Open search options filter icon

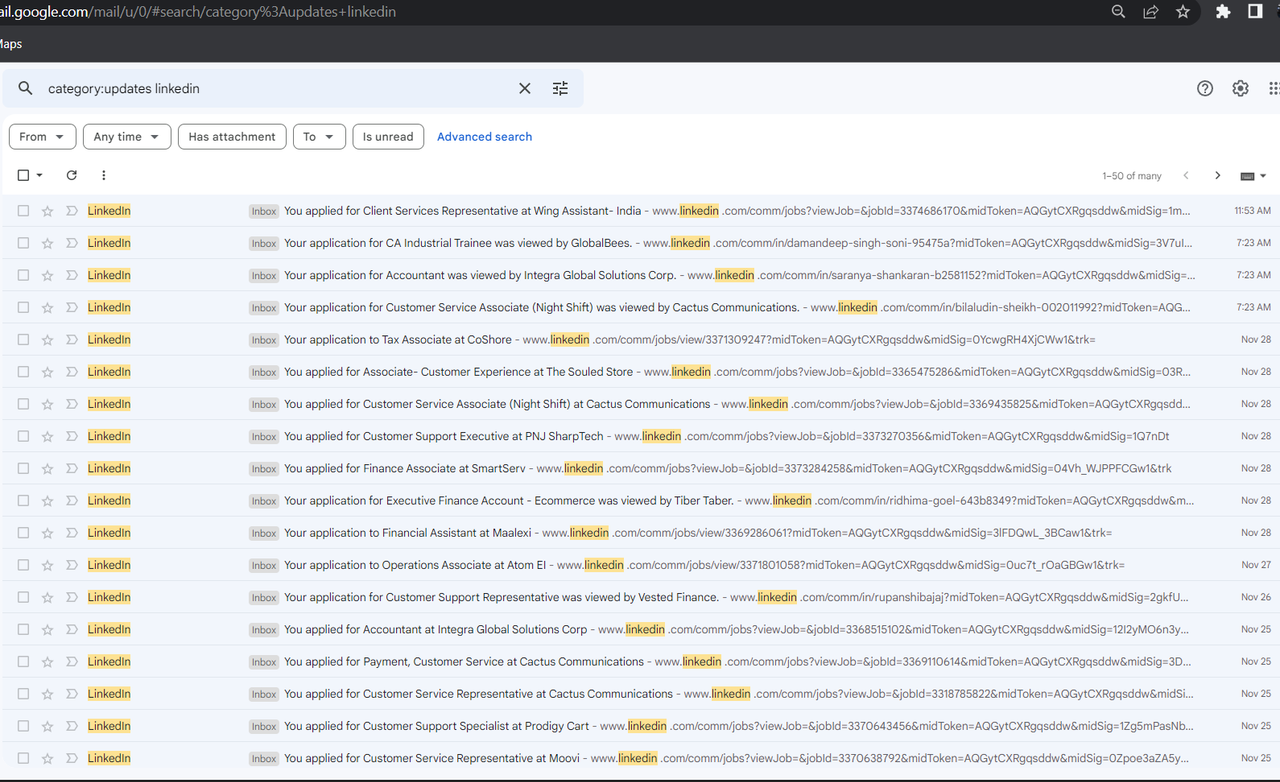560,89
